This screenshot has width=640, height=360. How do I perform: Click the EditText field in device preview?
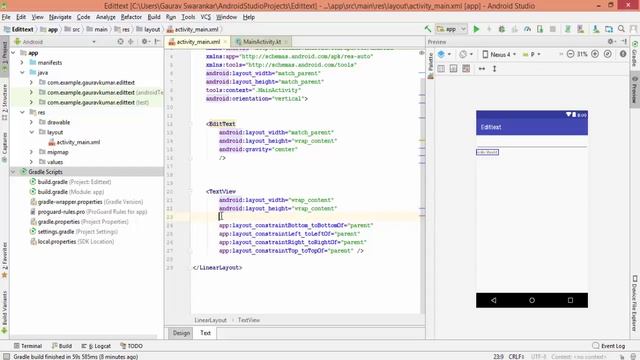point(532,142)
